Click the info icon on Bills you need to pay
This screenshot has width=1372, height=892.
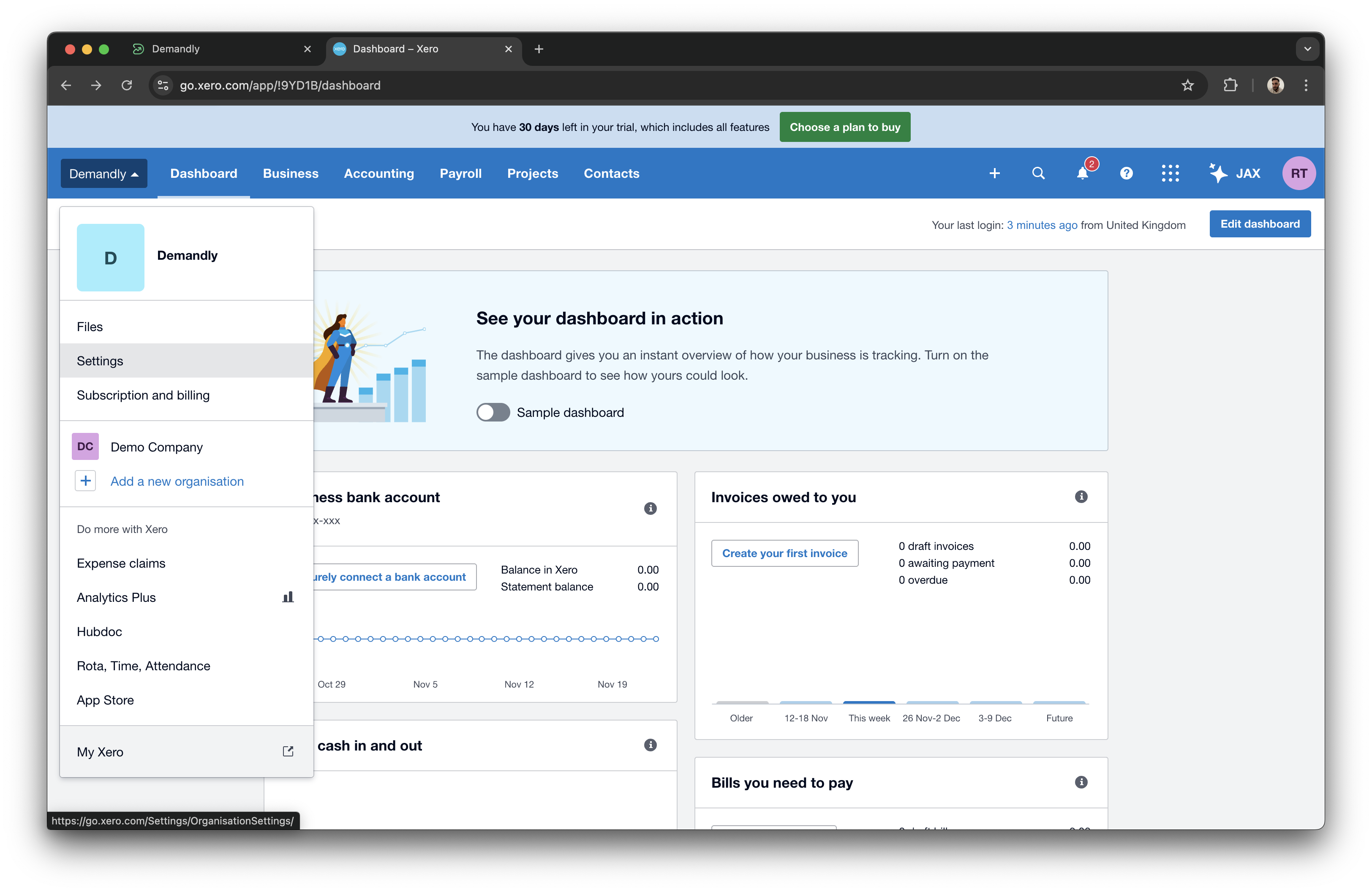[1081, 782]
